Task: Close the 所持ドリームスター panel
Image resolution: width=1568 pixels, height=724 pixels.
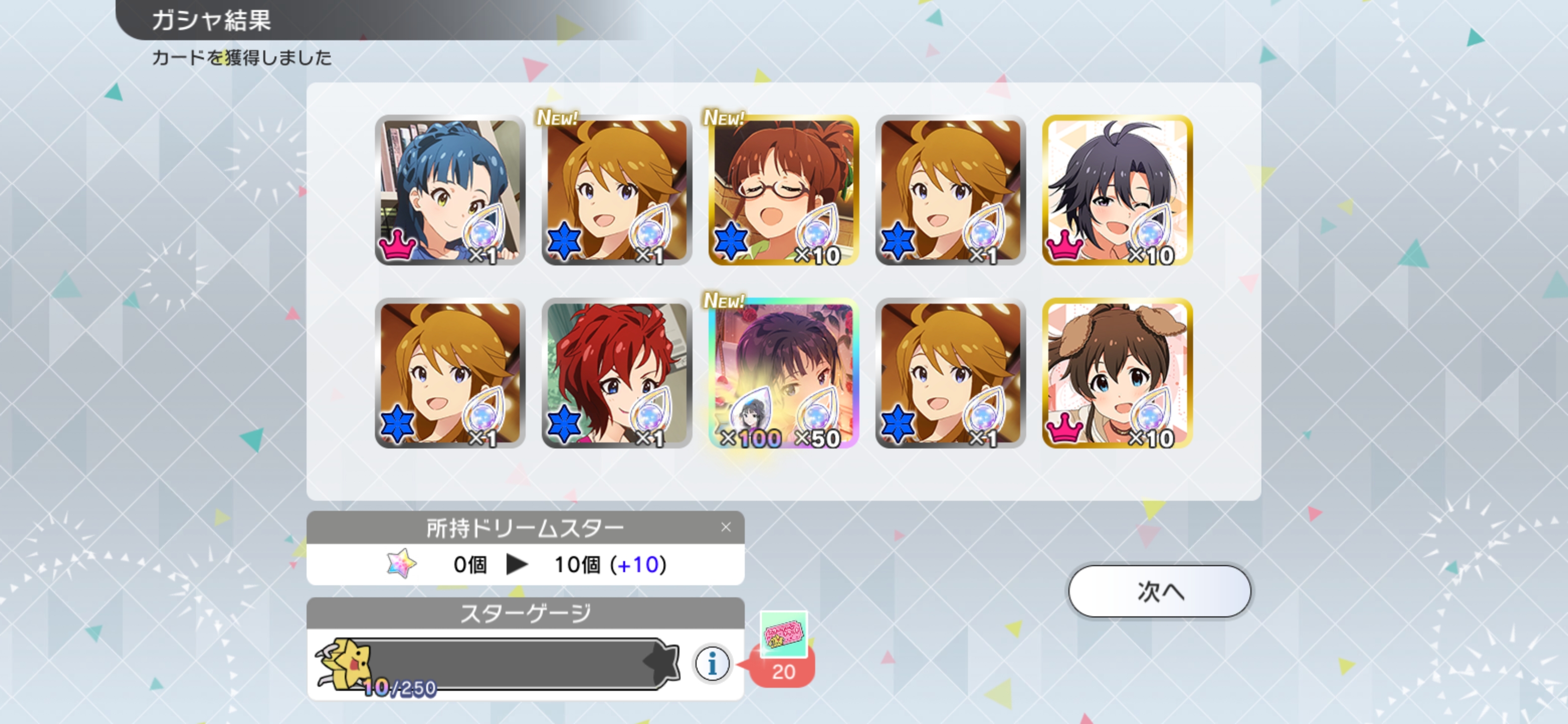Action: tap(726, 527)
